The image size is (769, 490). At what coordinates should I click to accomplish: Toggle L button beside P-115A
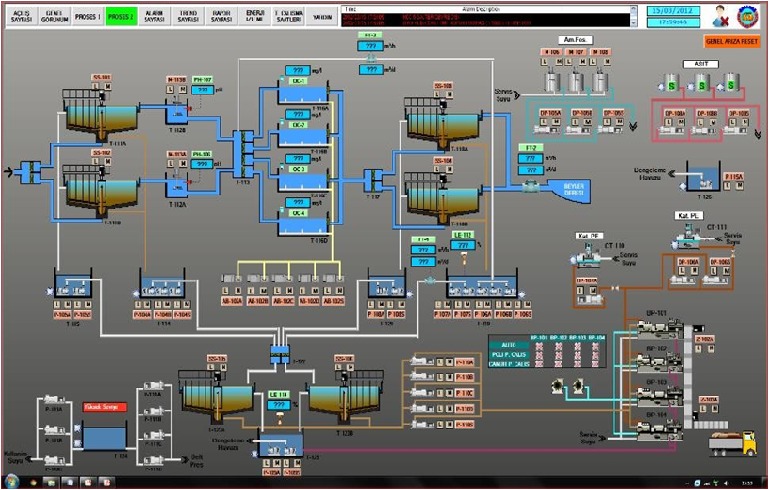(728, 185)
